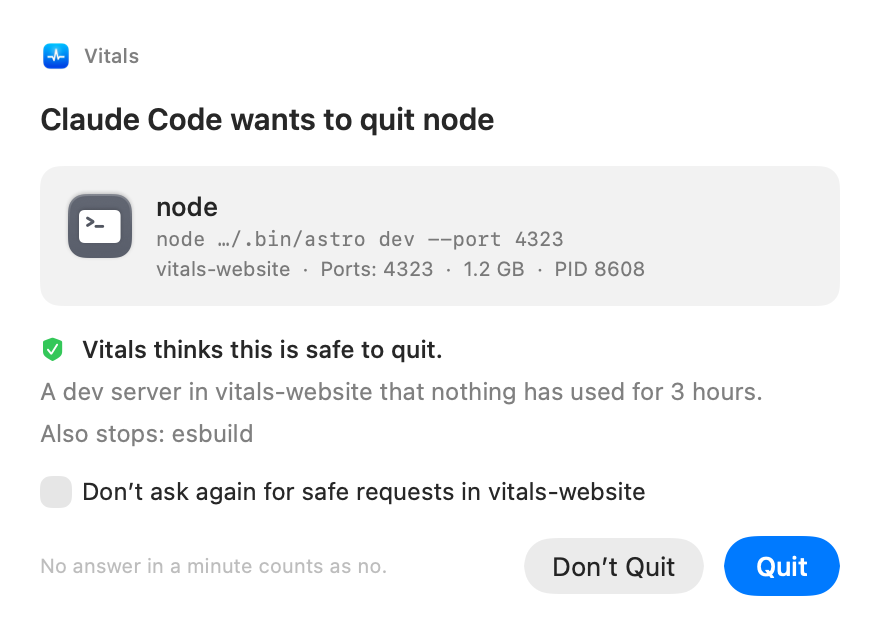Click the blue Vitals app icon
Screen dimensions: 880x636
click(56, 56)
